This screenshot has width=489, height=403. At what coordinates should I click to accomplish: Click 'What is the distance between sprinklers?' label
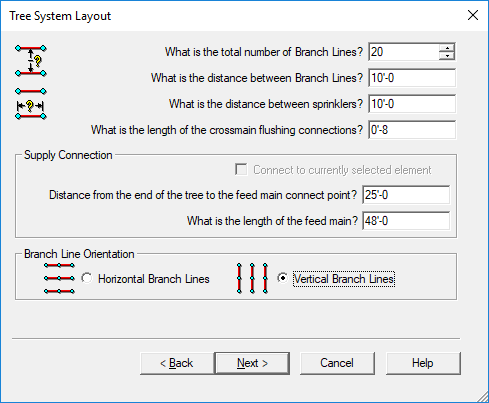[266, 104]
